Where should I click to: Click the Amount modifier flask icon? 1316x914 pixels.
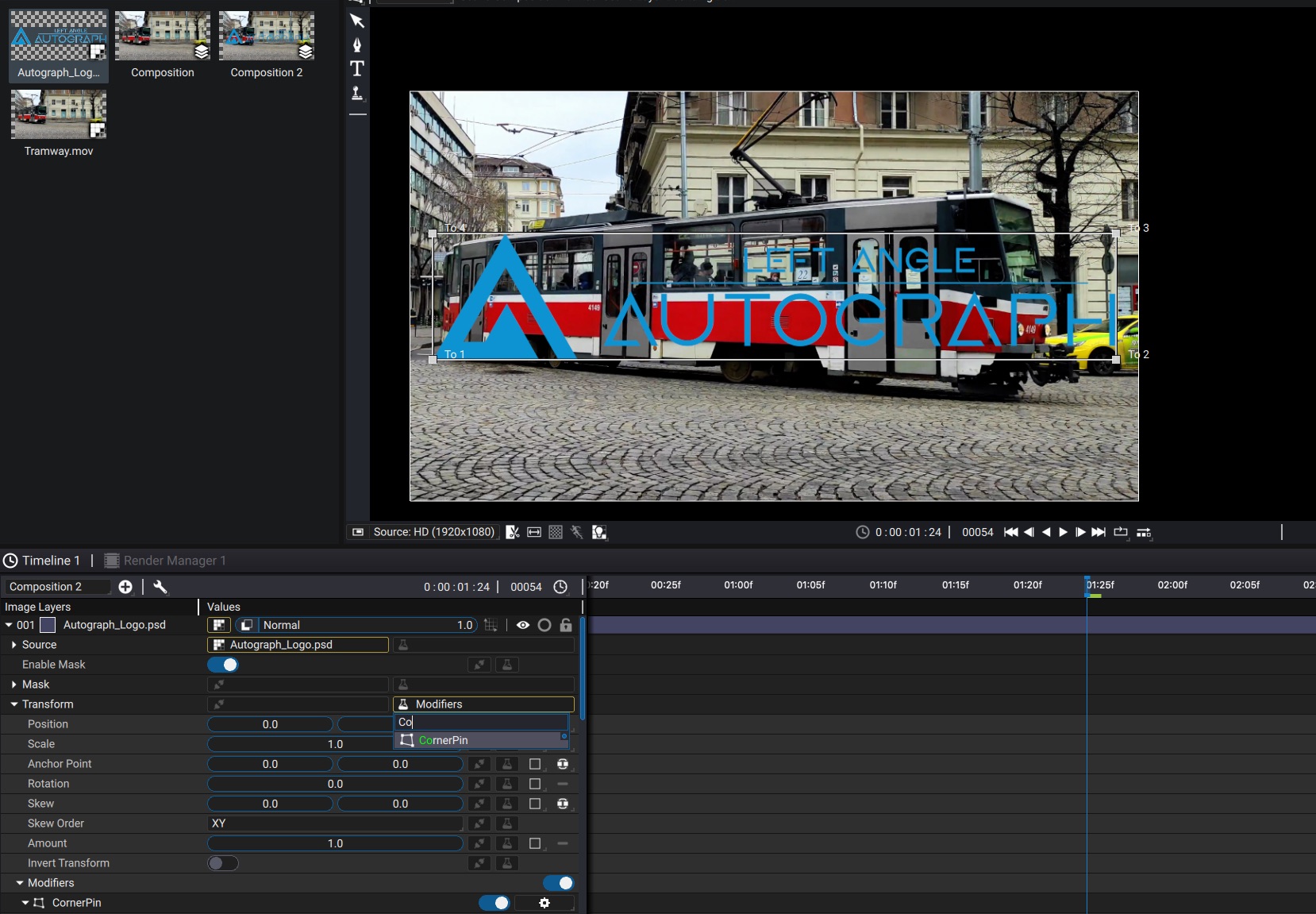pos(506,843)
